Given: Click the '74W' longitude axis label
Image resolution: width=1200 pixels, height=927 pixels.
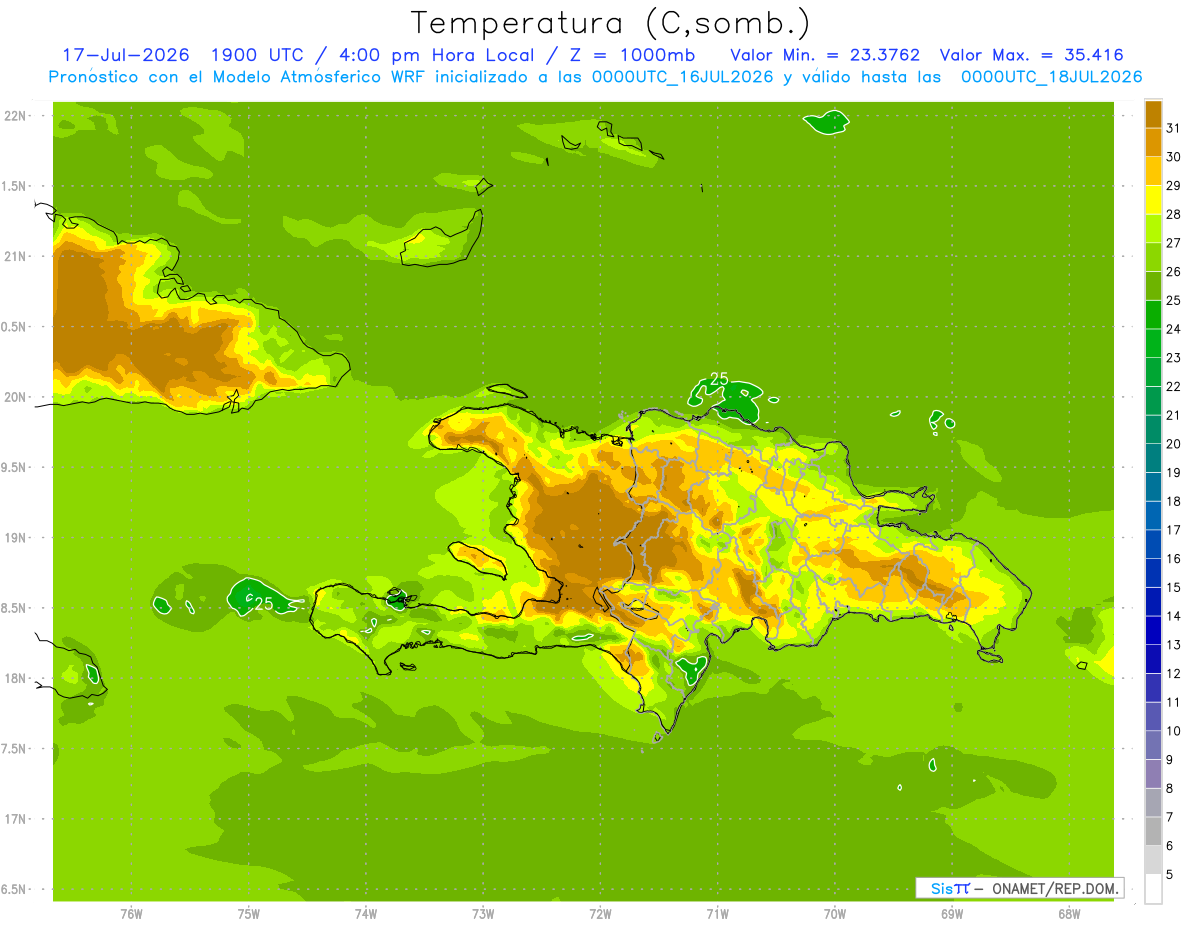Looking at the screenshot, I should coord(366,914).
